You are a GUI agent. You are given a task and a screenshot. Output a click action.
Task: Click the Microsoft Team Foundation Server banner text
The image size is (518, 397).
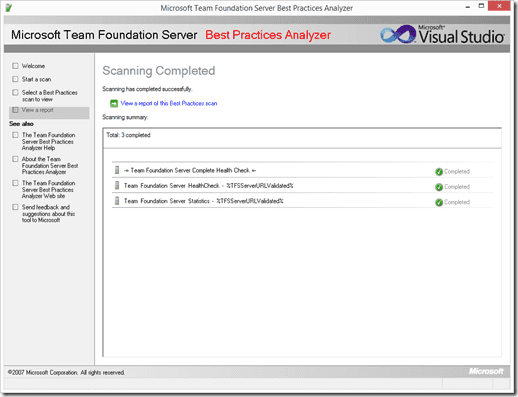[104, 35]
